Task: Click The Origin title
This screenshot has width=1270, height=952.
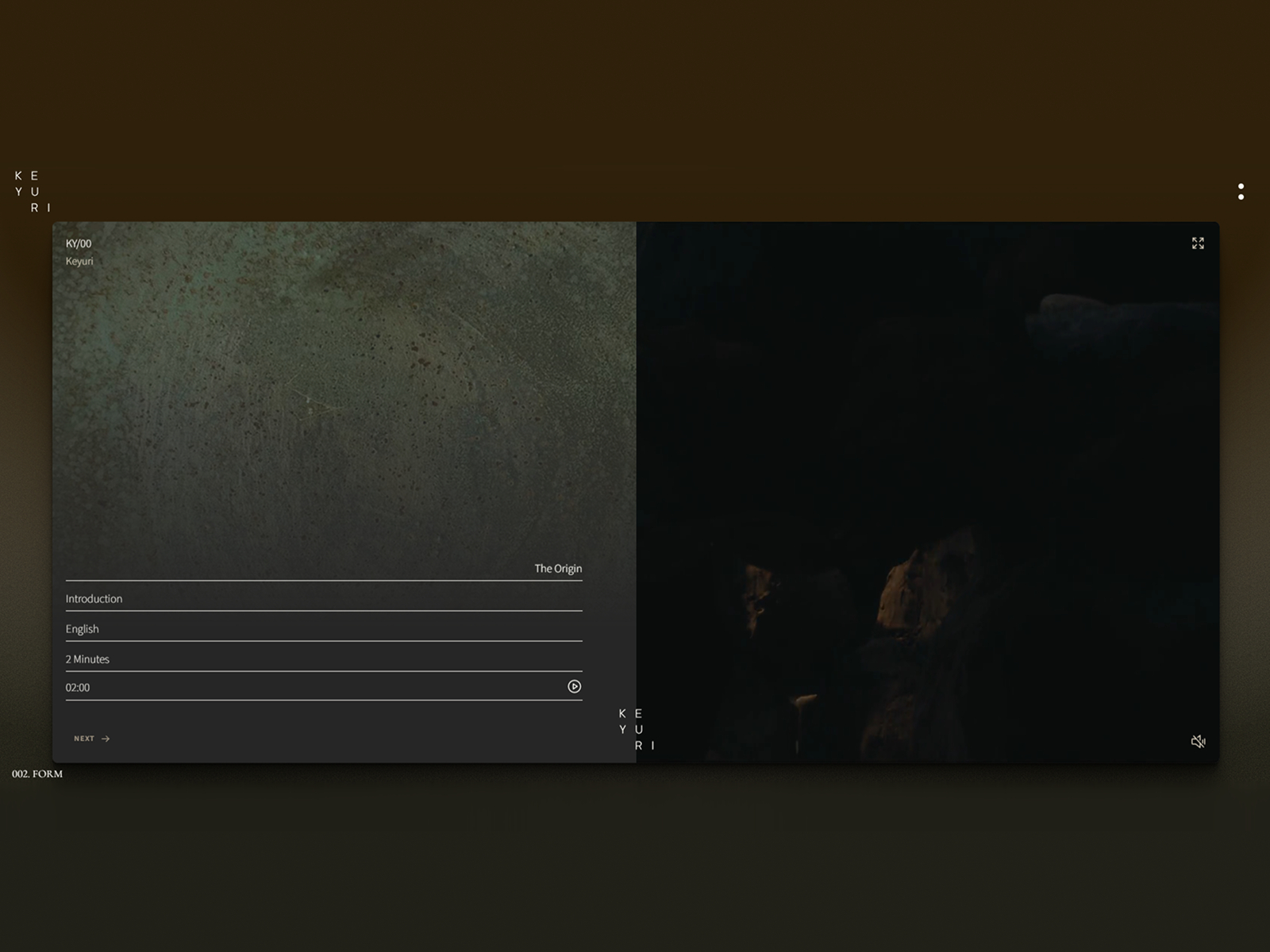Action: [558, 568]
